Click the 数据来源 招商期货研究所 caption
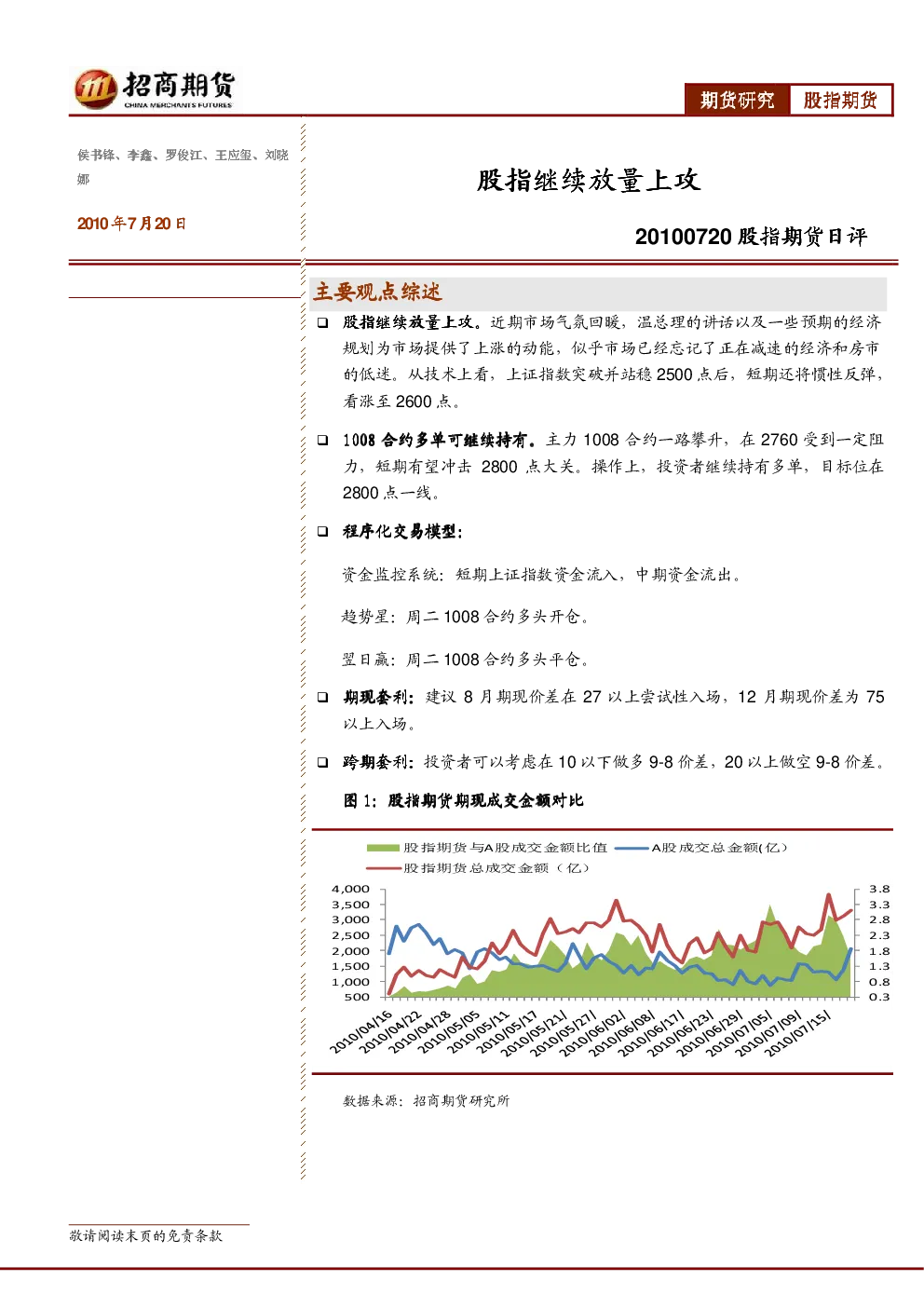Screen dimensions: 924x1307 tap(427, 1100)
